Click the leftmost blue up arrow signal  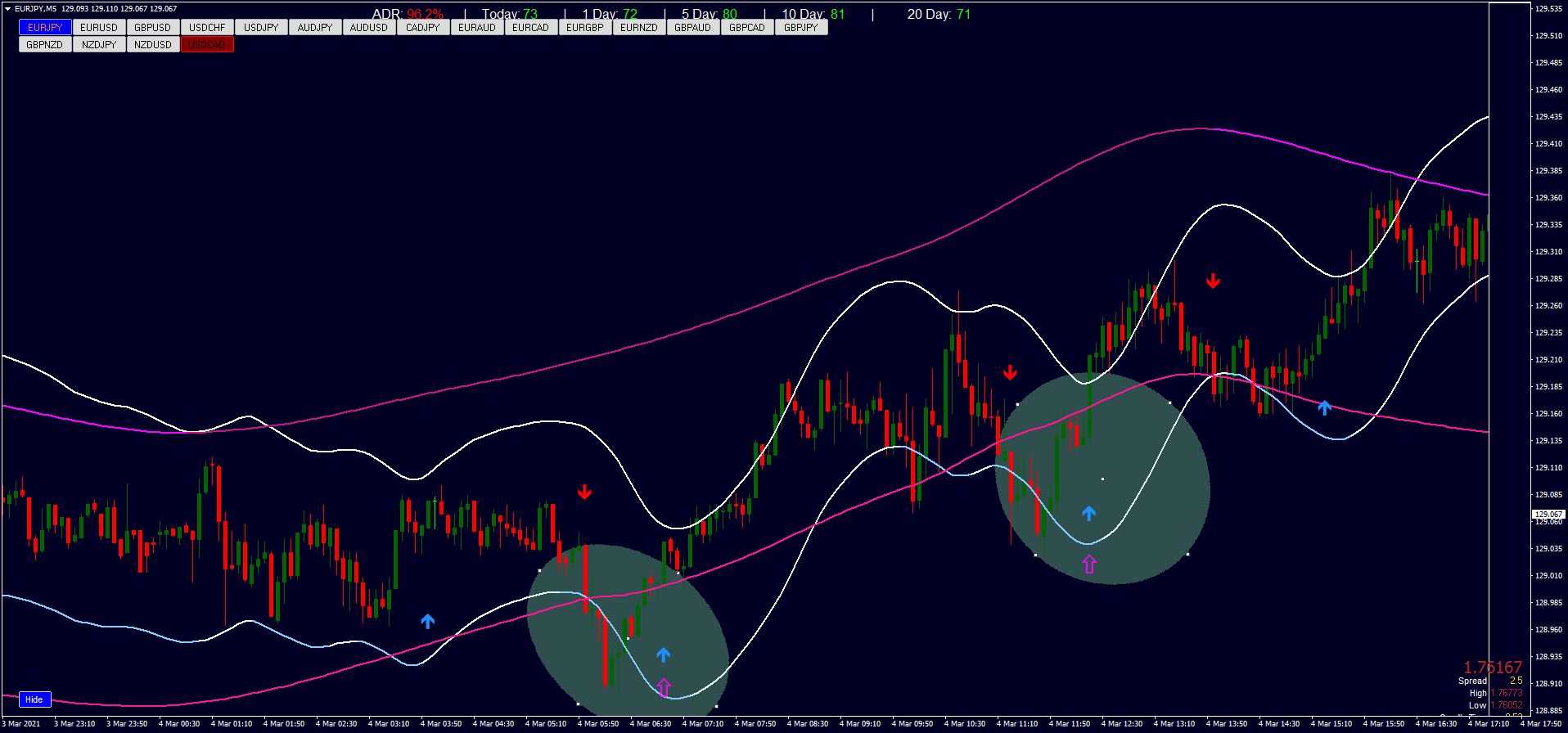click(x=427, y=622)
